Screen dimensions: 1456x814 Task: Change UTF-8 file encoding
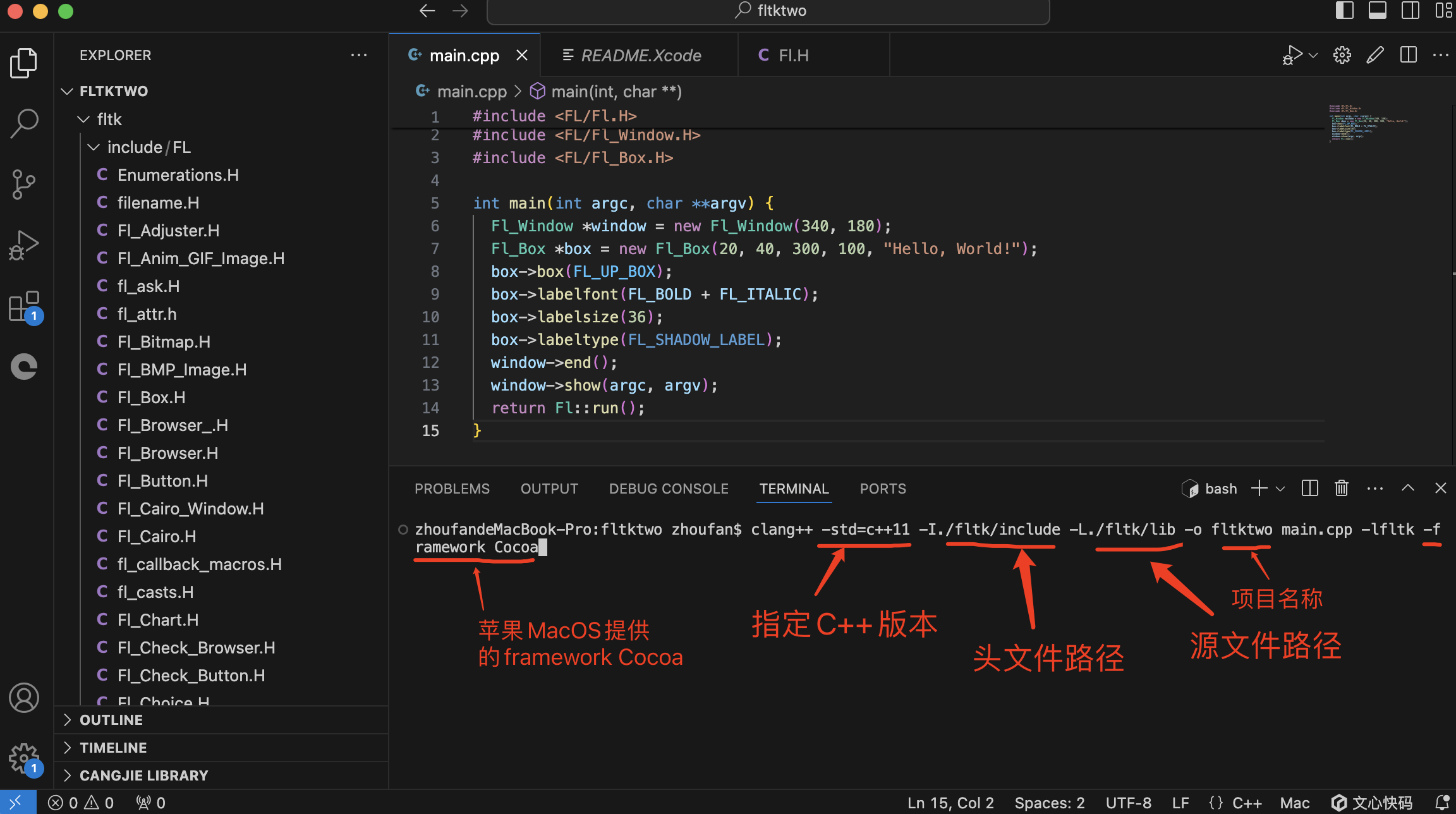click(x=1128, y=803)
